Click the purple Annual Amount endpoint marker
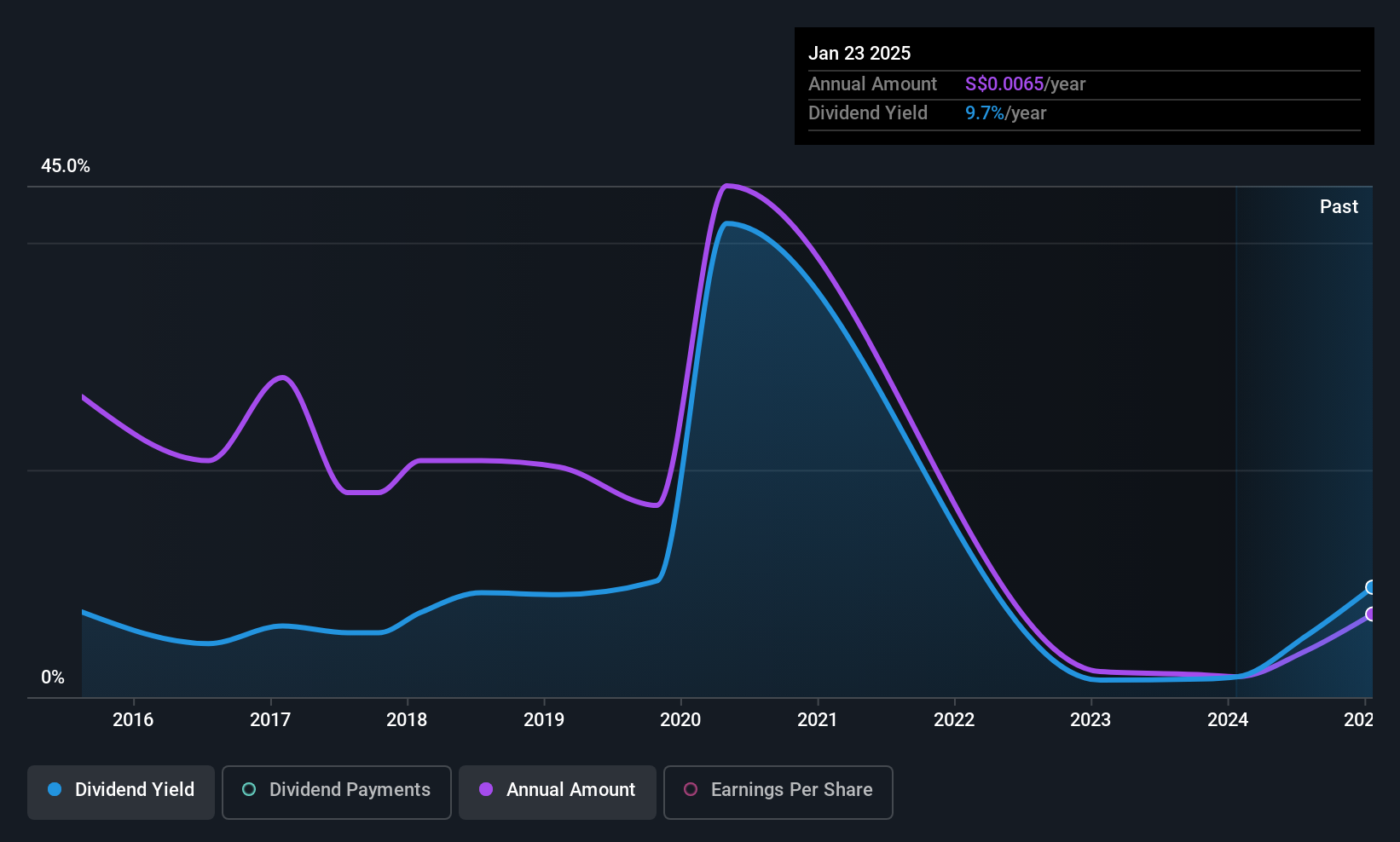 pos(1371,614)
